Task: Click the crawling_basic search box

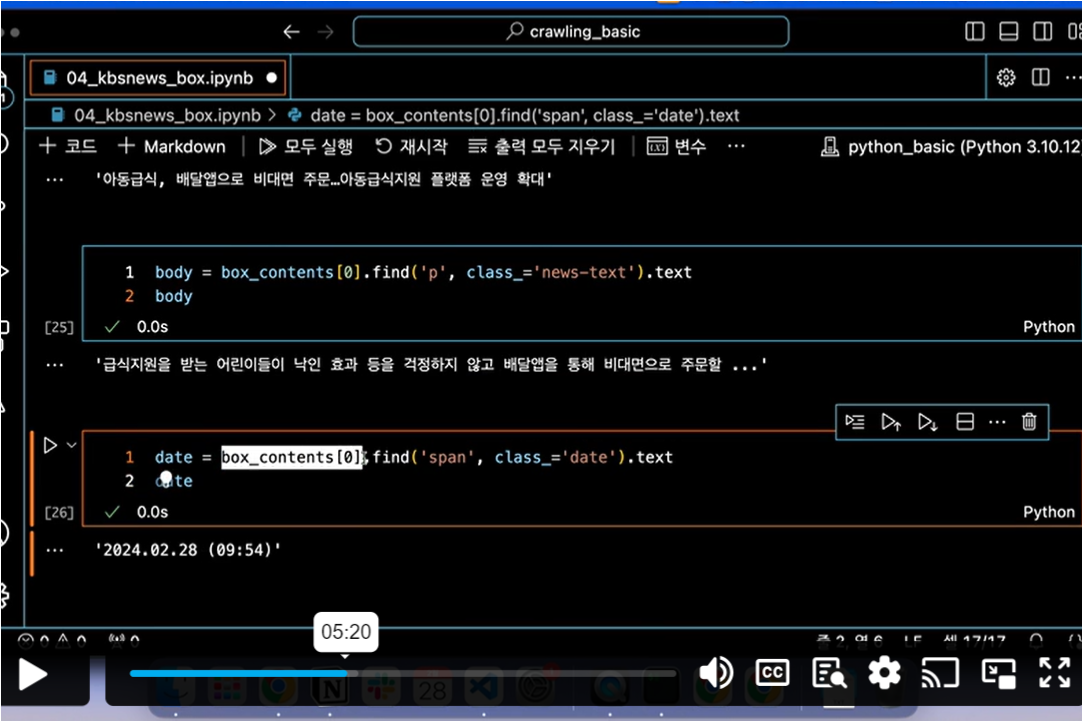Action: (x=571, y=32)
